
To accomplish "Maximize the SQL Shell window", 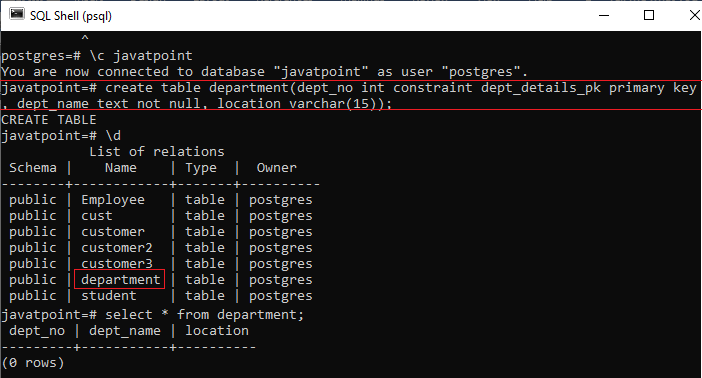I will (x=649, y=15).
